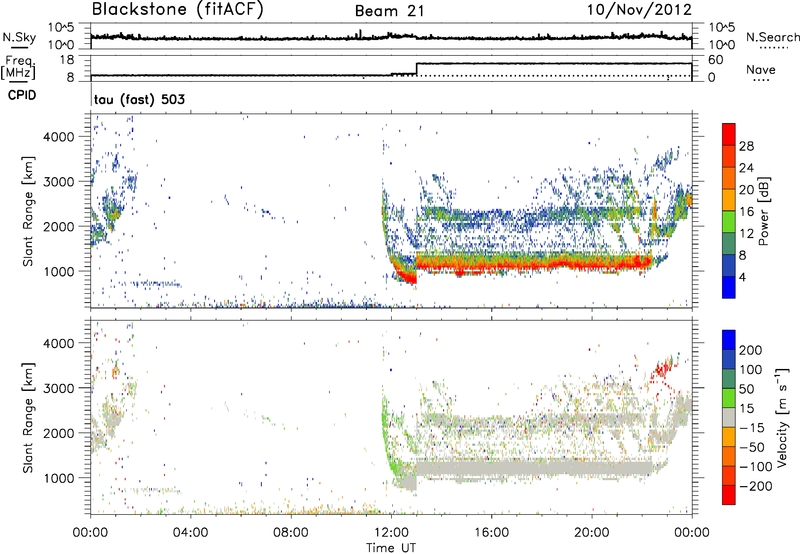This screenshot has width=800, height=554.
Task: Click the '2000' tick of the velocity panel
Action: coord(59,433)
